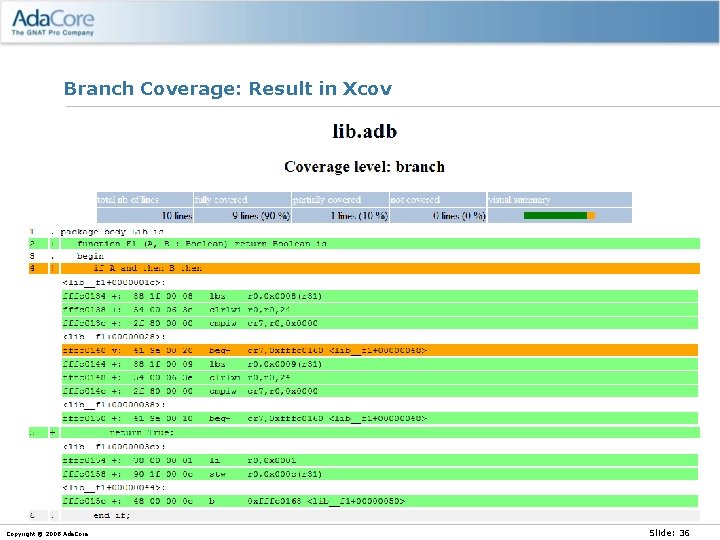This screenshot has height=540, width=720.
Task: Click the fffc0138 clrlwi instruction row
Action: (x=380, y=309)
